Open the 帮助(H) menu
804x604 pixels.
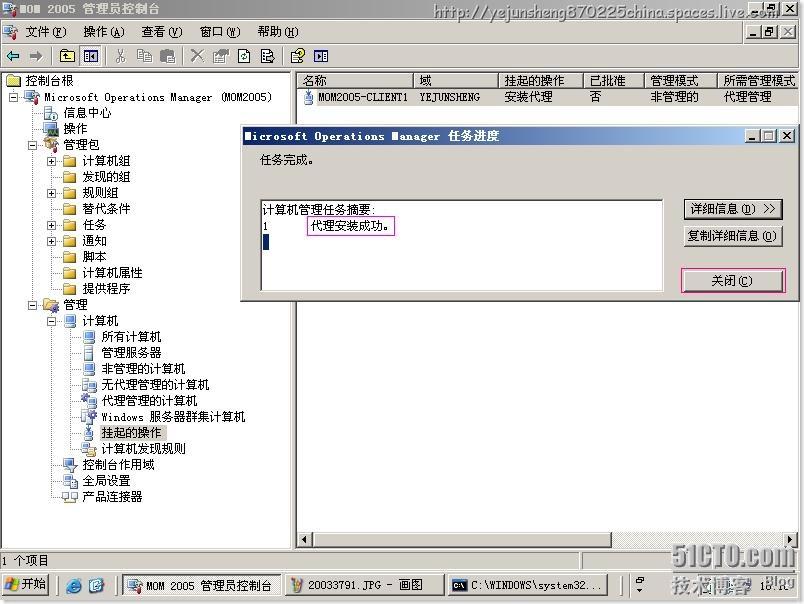[x=278, y=32]
